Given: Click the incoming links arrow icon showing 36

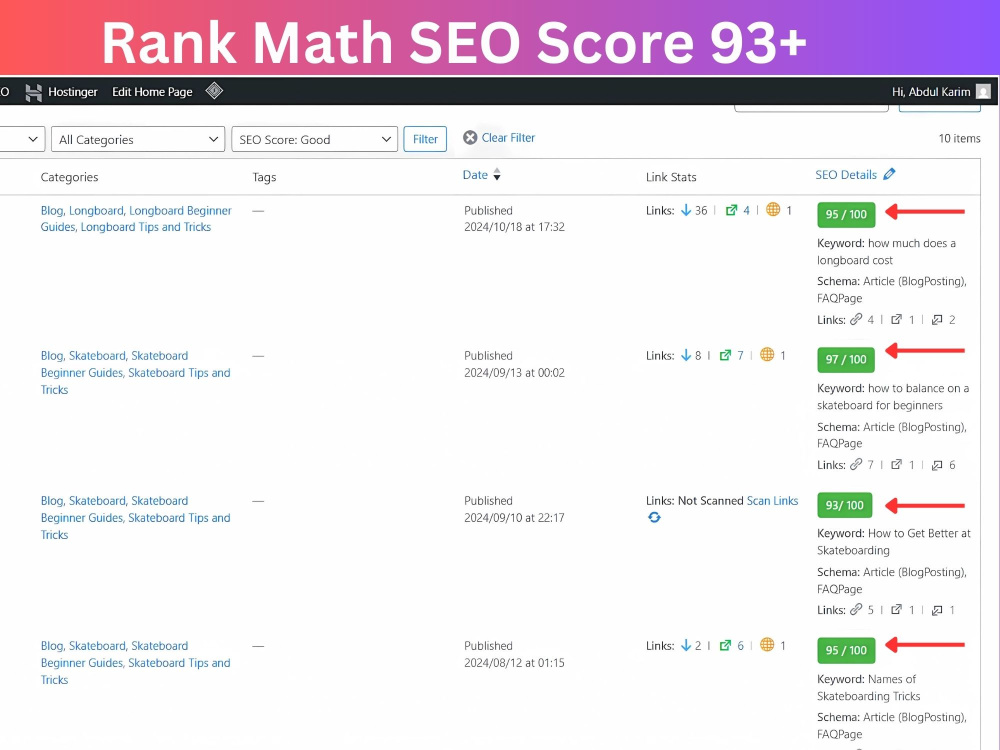Looking at the screenshot, I should pos(686,210).
